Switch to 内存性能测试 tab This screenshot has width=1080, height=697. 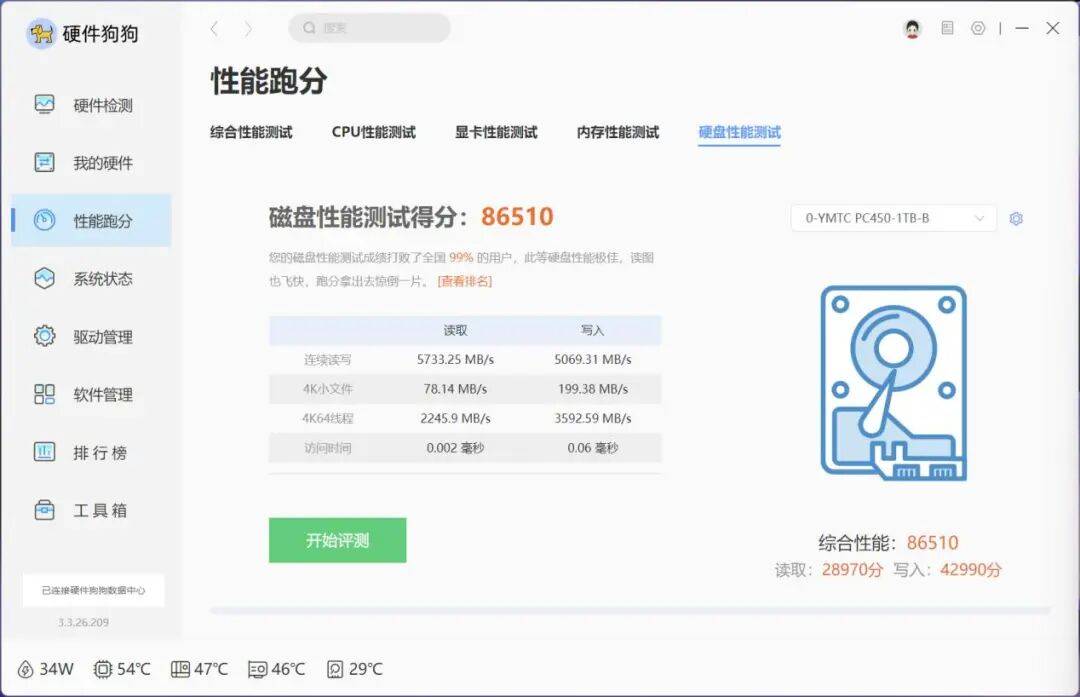(x=618, y=132)
